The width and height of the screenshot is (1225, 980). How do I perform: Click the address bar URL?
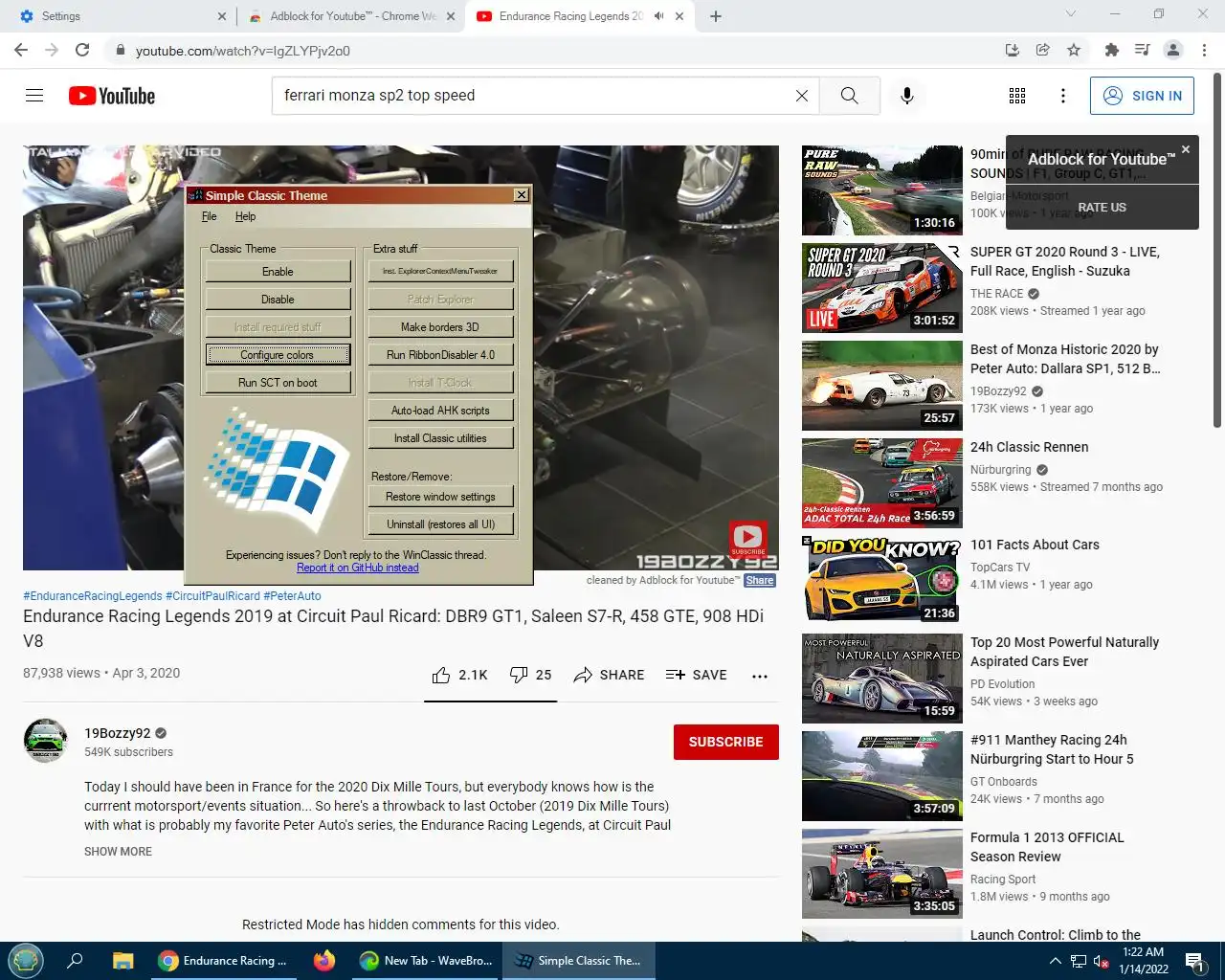coord(242,51)
